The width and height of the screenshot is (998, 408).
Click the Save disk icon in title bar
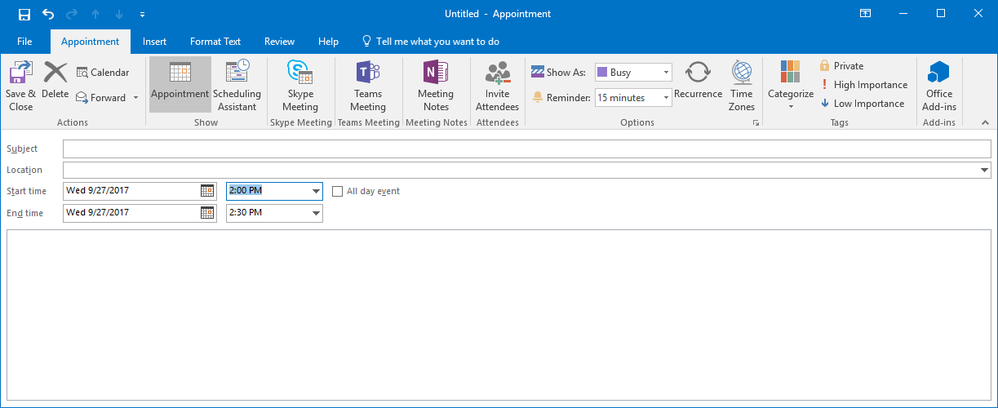(24, 13)
